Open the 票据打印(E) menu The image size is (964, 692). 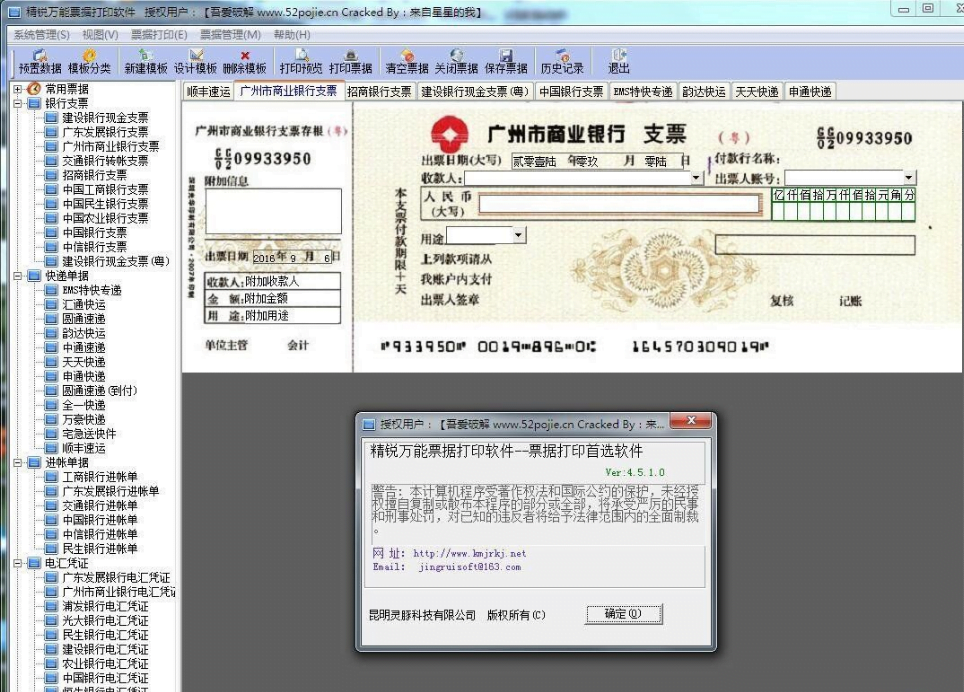(159, 35)
